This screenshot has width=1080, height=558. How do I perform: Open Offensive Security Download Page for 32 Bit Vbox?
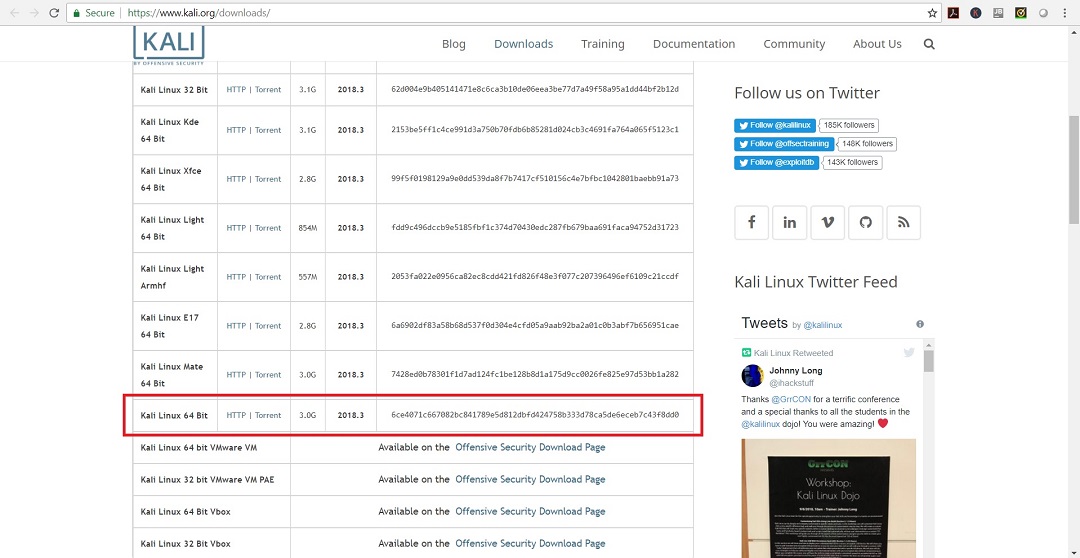pyautogui.click(x=530, y=543)
